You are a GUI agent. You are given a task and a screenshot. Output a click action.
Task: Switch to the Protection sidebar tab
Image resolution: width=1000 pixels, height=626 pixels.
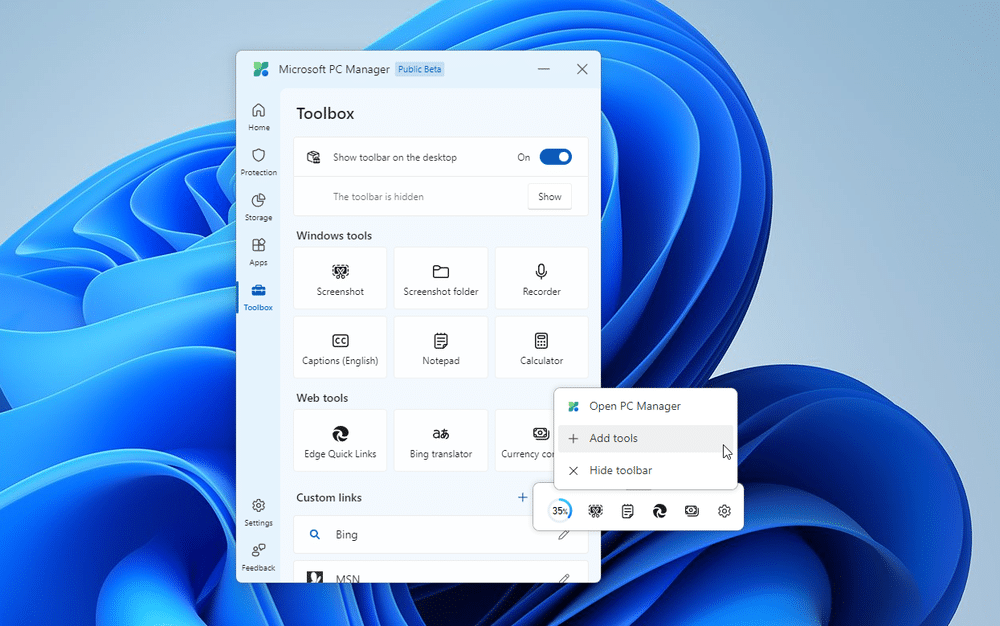click(258, 162)
